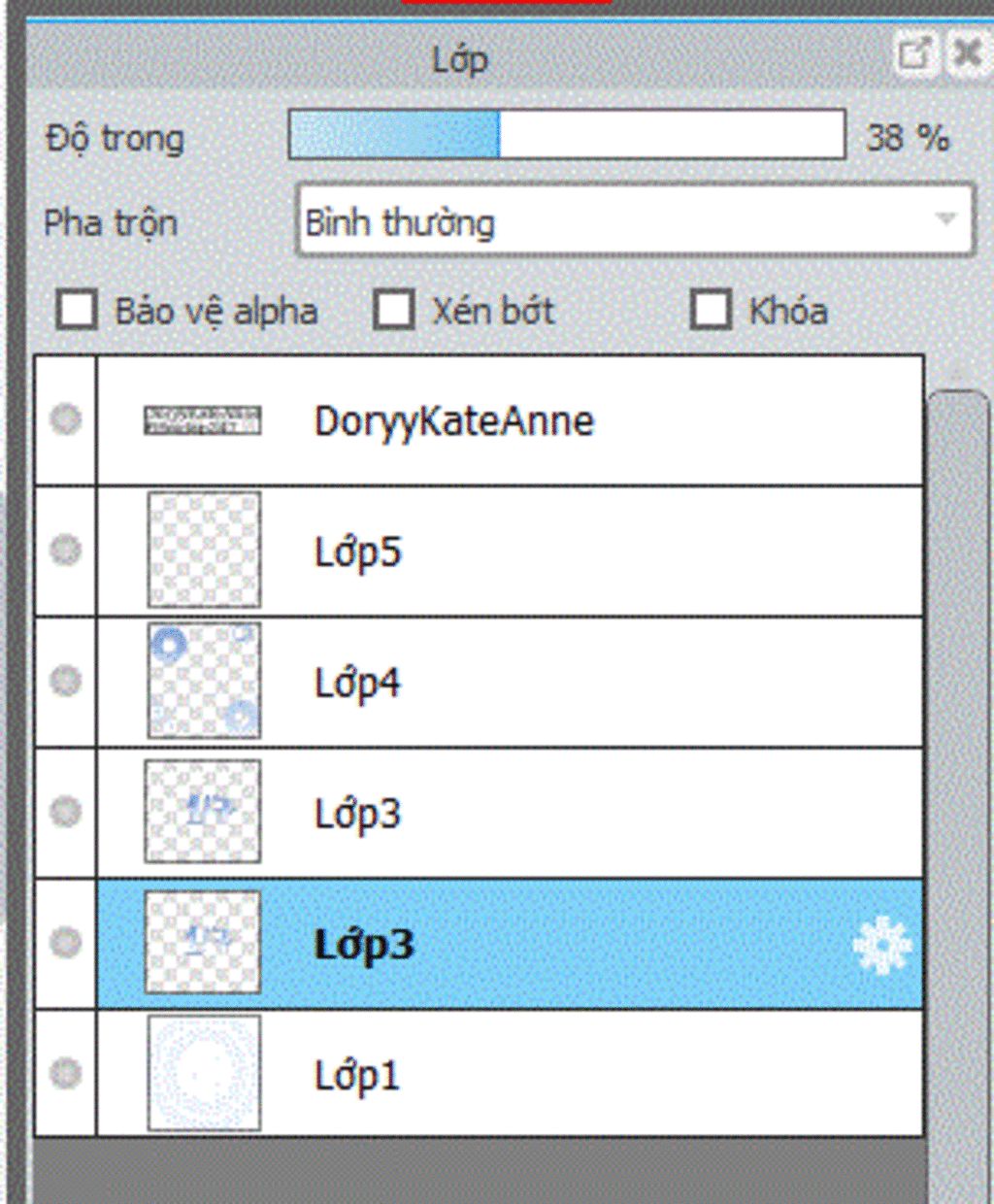Screen dimensions: 994x1204
Task: Click the Độ trong opacity slider
Action: point(567,135)
